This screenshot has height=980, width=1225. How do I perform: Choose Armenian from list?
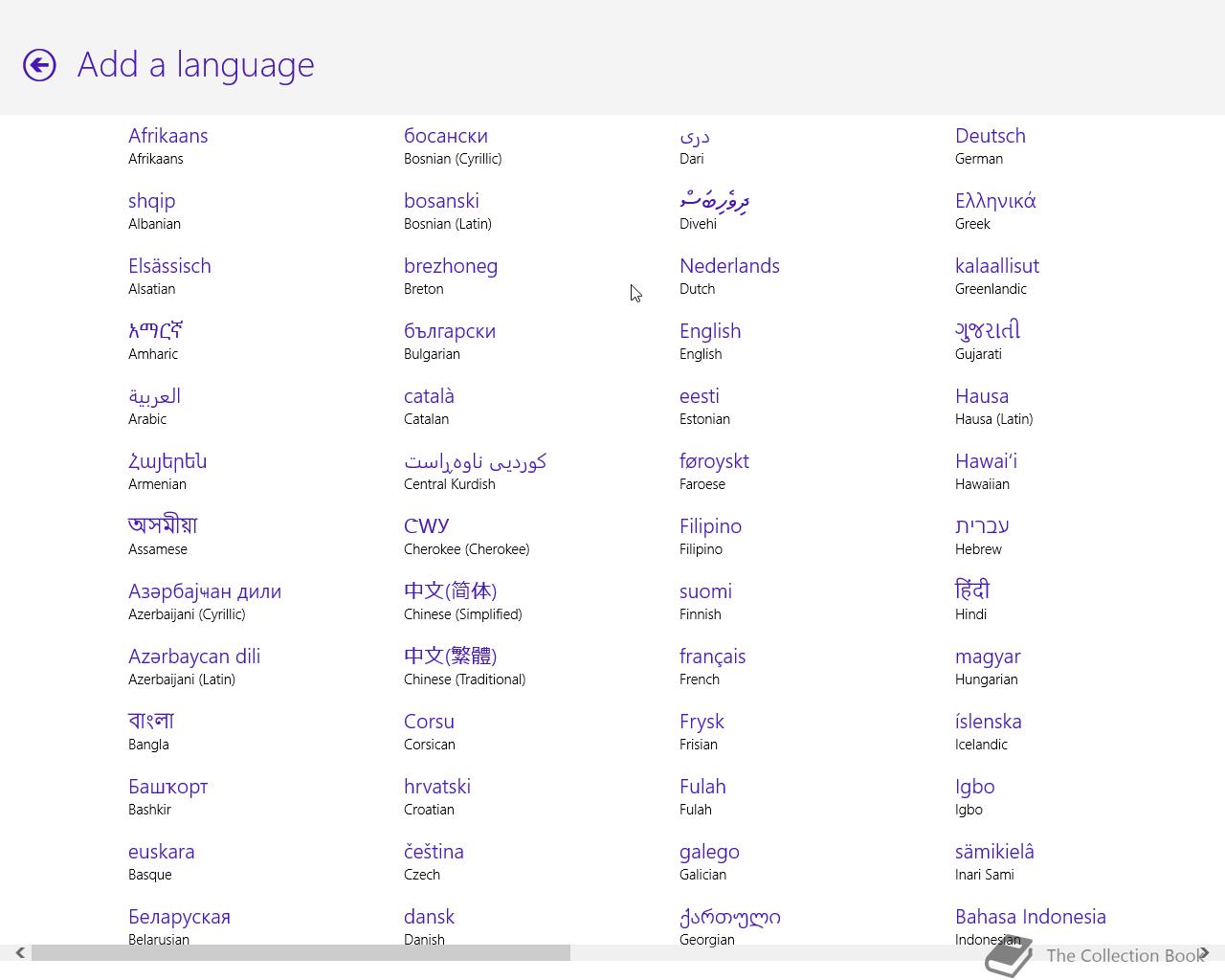coord(167,472)
